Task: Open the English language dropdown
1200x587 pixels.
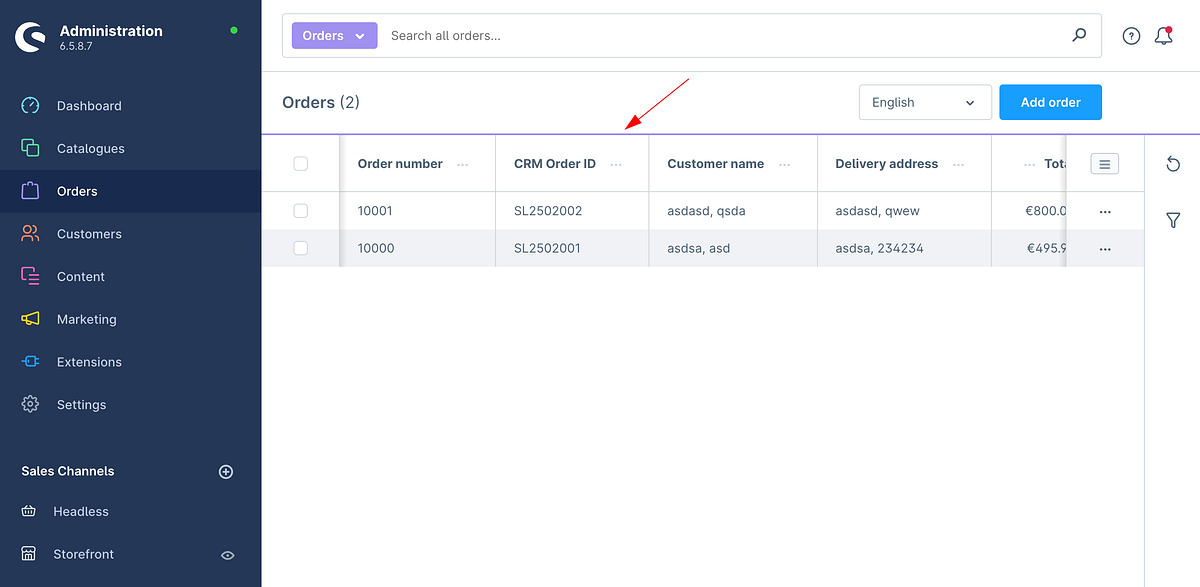Action: coord(924,102)
